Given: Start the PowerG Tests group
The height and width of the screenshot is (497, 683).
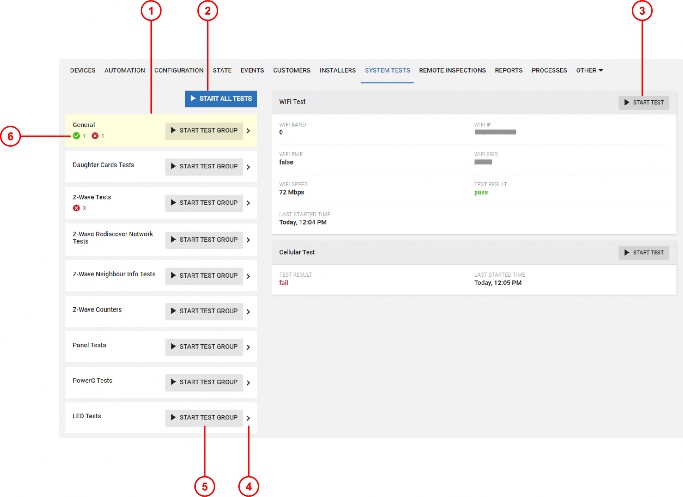Looking at the screenshot, I should tap(204, 382).
